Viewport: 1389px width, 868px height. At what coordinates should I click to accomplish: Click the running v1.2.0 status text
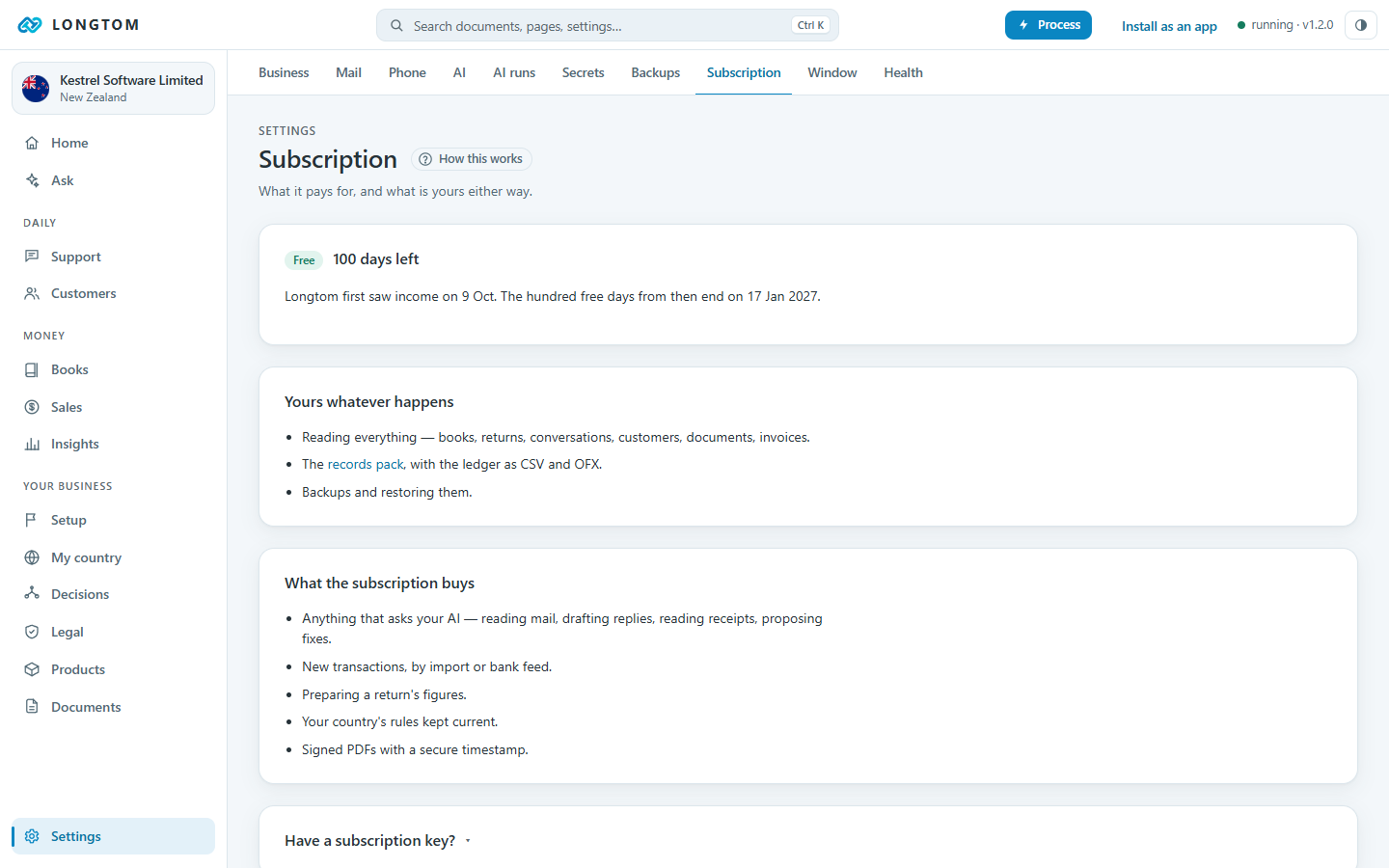[1293, 25]
